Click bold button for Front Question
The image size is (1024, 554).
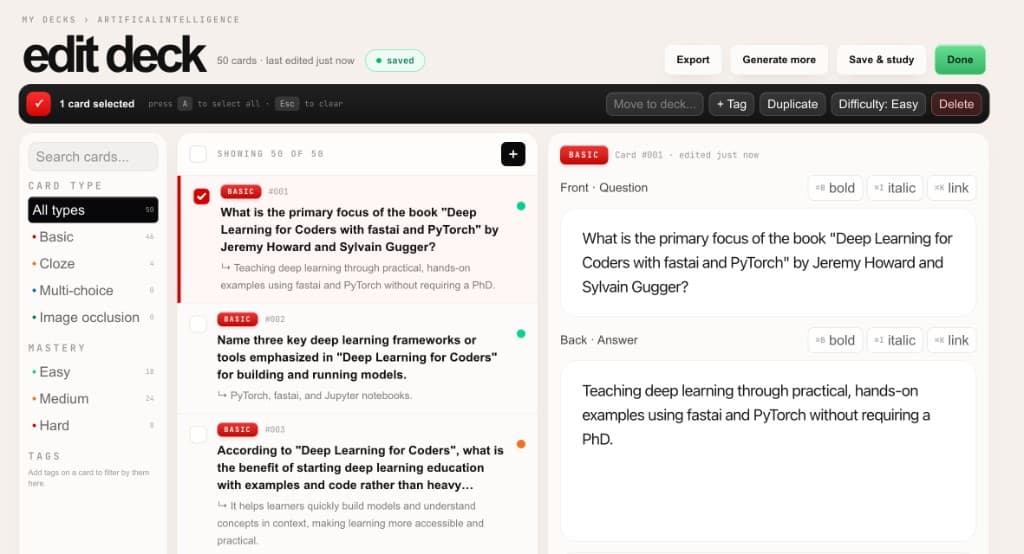point(835,188)
